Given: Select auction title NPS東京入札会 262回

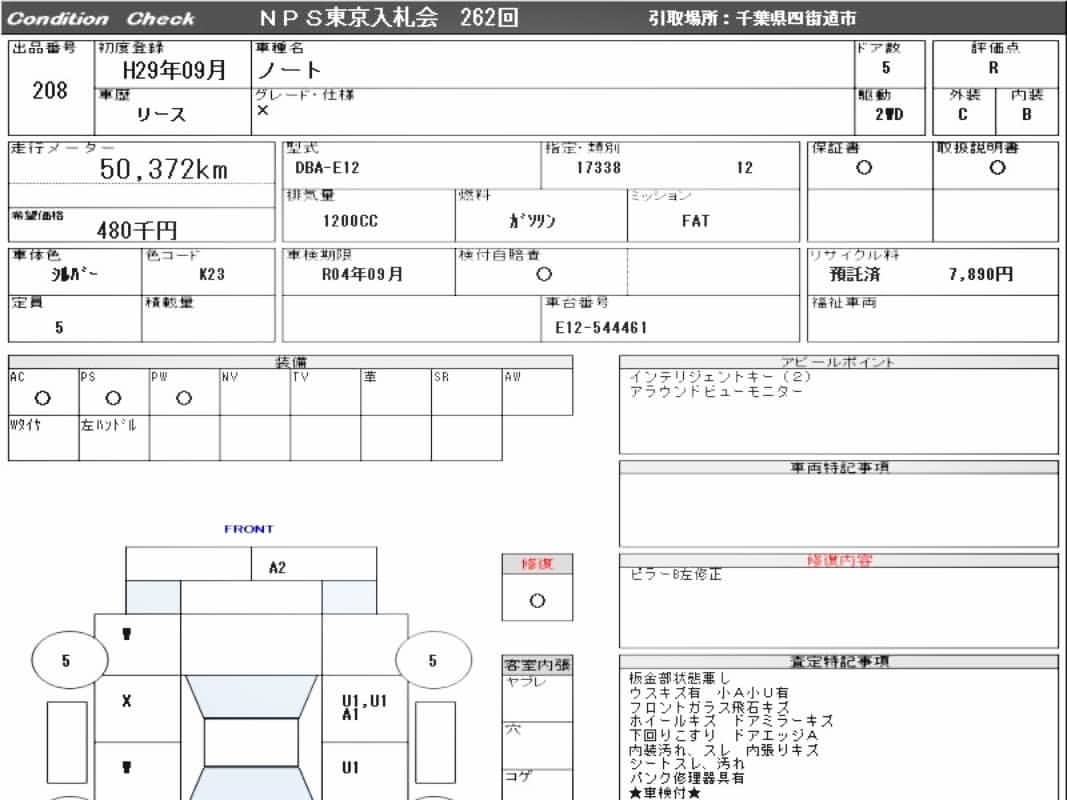Looking at the screenshot, I should click(389, 18).
